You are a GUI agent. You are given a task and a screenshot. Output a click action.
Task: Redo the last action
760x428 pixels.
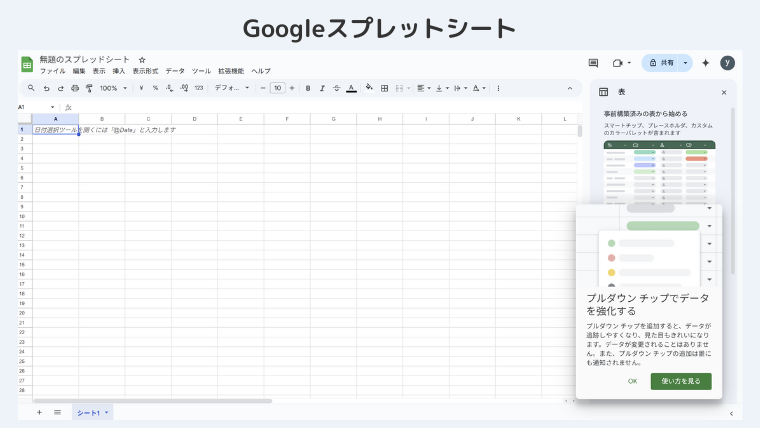(x=61, y=88)
